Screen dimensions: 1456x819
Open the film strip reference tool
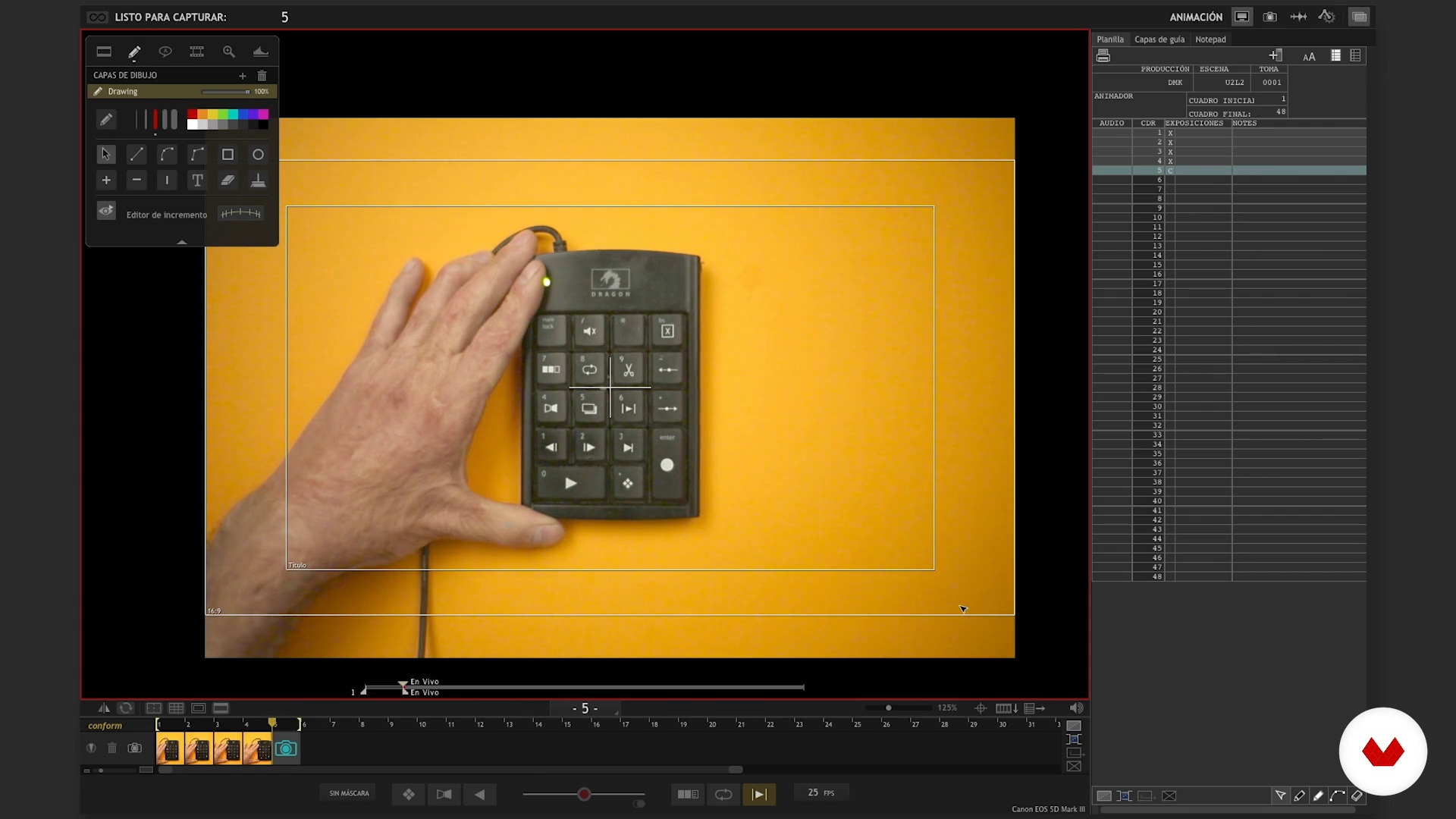click(197, 52)
